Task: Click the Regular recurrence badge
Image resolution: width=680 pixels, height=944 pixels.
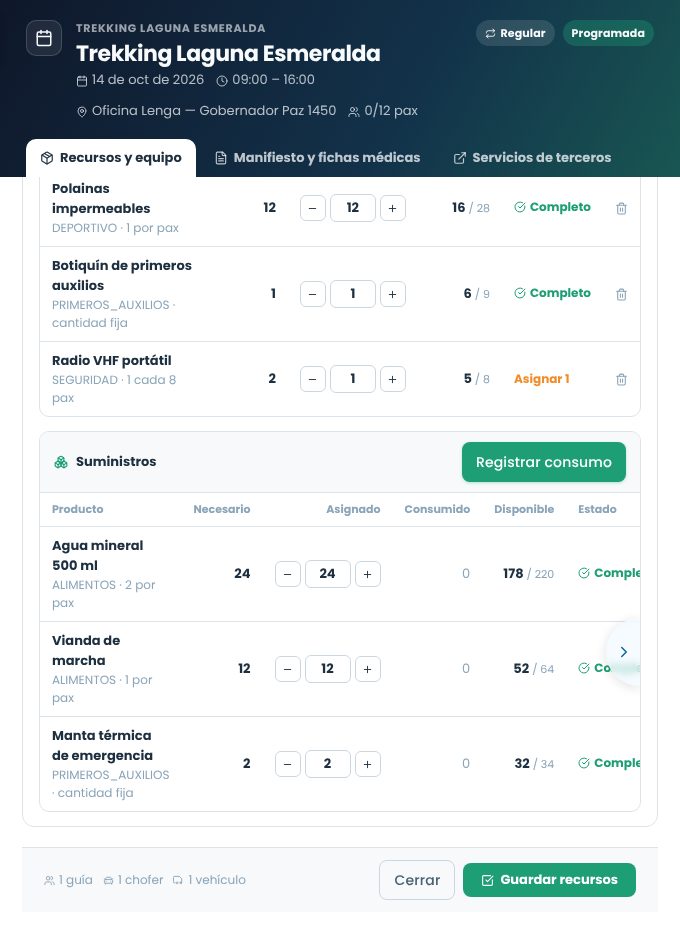Action: [x=516, y=33]
